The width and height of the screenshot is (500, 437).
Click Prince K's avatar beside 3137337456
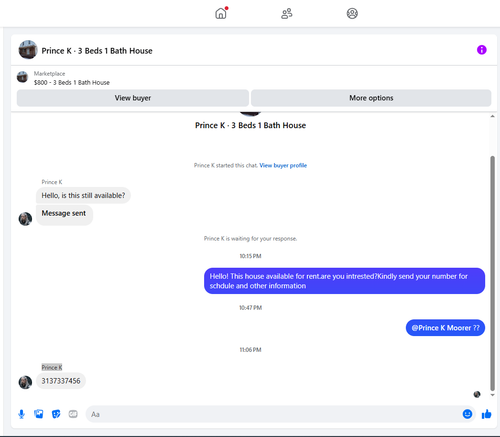pos(25,382)
